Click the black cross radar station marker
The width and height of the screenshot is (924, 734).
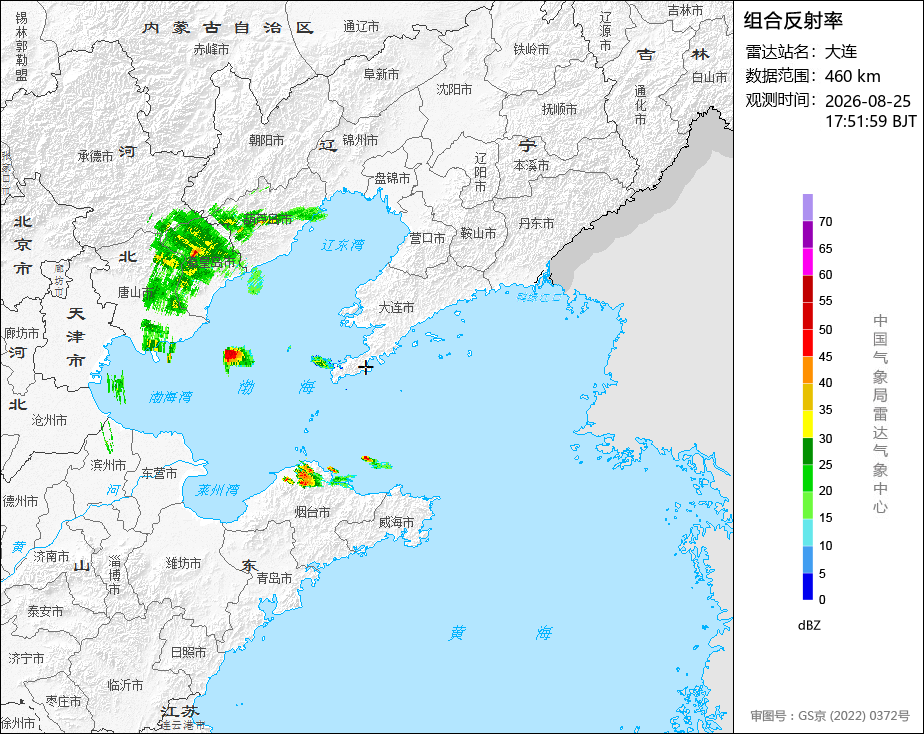pos(366,368)
